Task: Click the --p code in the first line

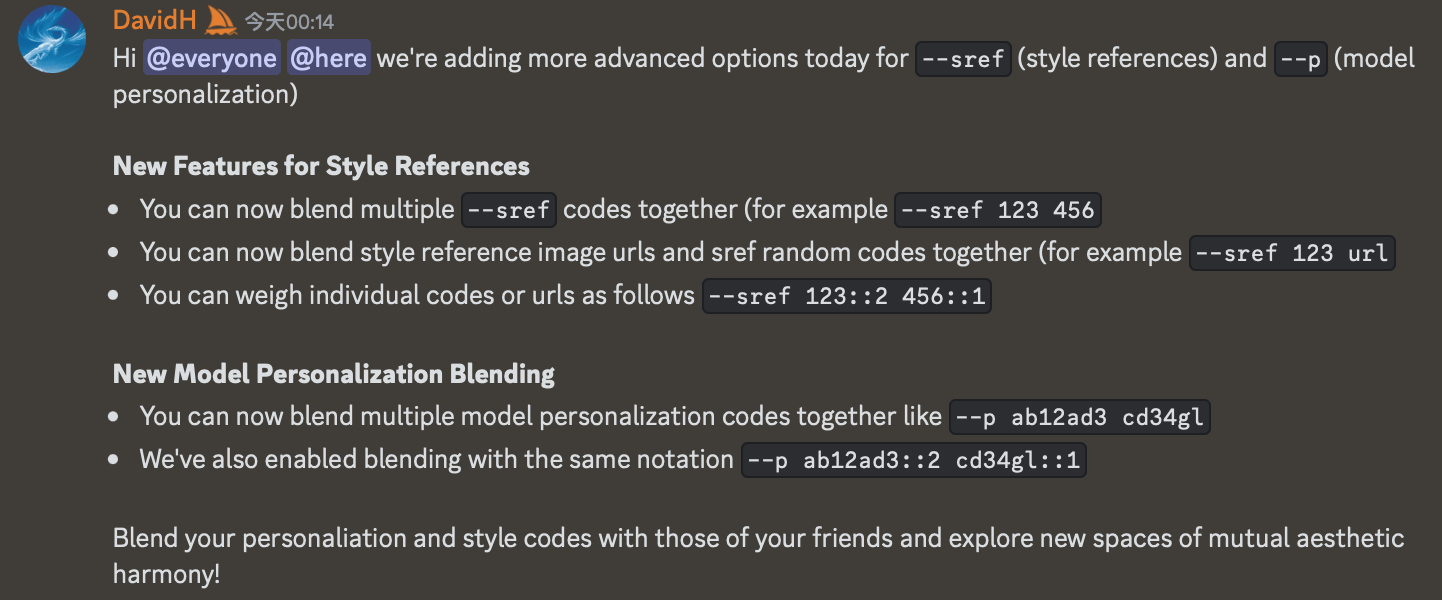Action: [1301, 59]
